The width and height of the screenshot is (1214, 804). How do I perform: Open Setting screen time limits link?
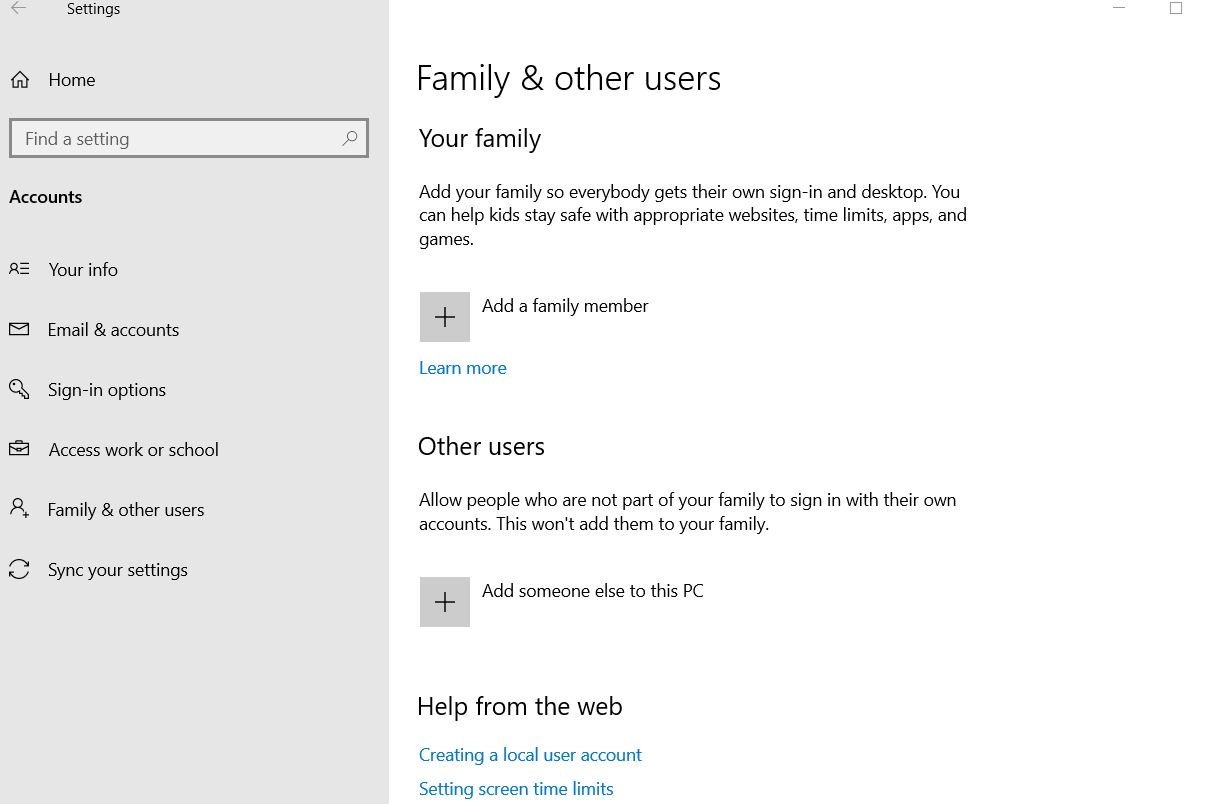[x=516, y=789]
